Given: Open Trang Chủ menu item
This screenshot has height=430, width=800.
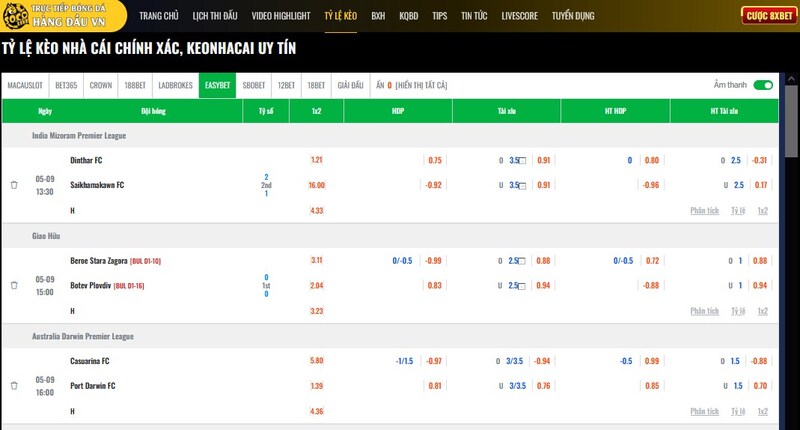Looking at the screenshot, I should [x=159, y=16].
